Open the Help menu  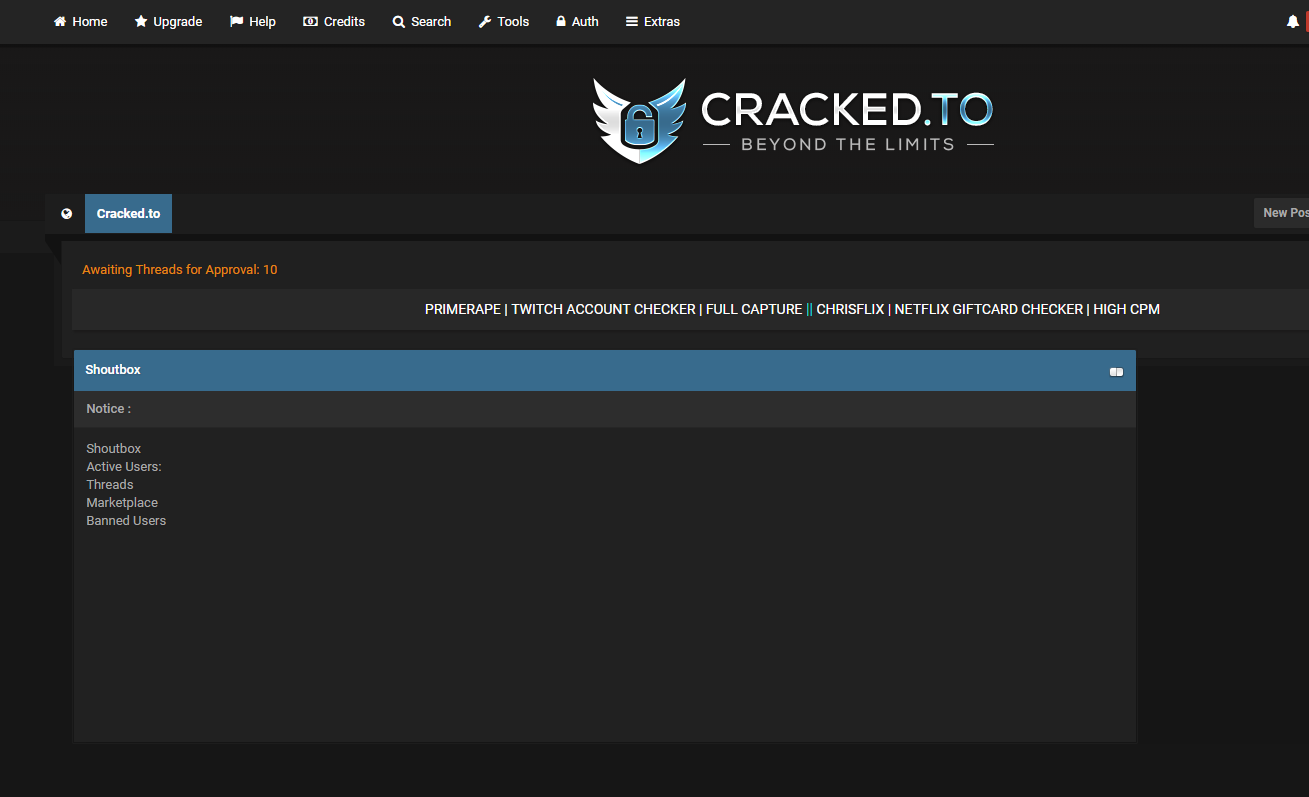253,21
